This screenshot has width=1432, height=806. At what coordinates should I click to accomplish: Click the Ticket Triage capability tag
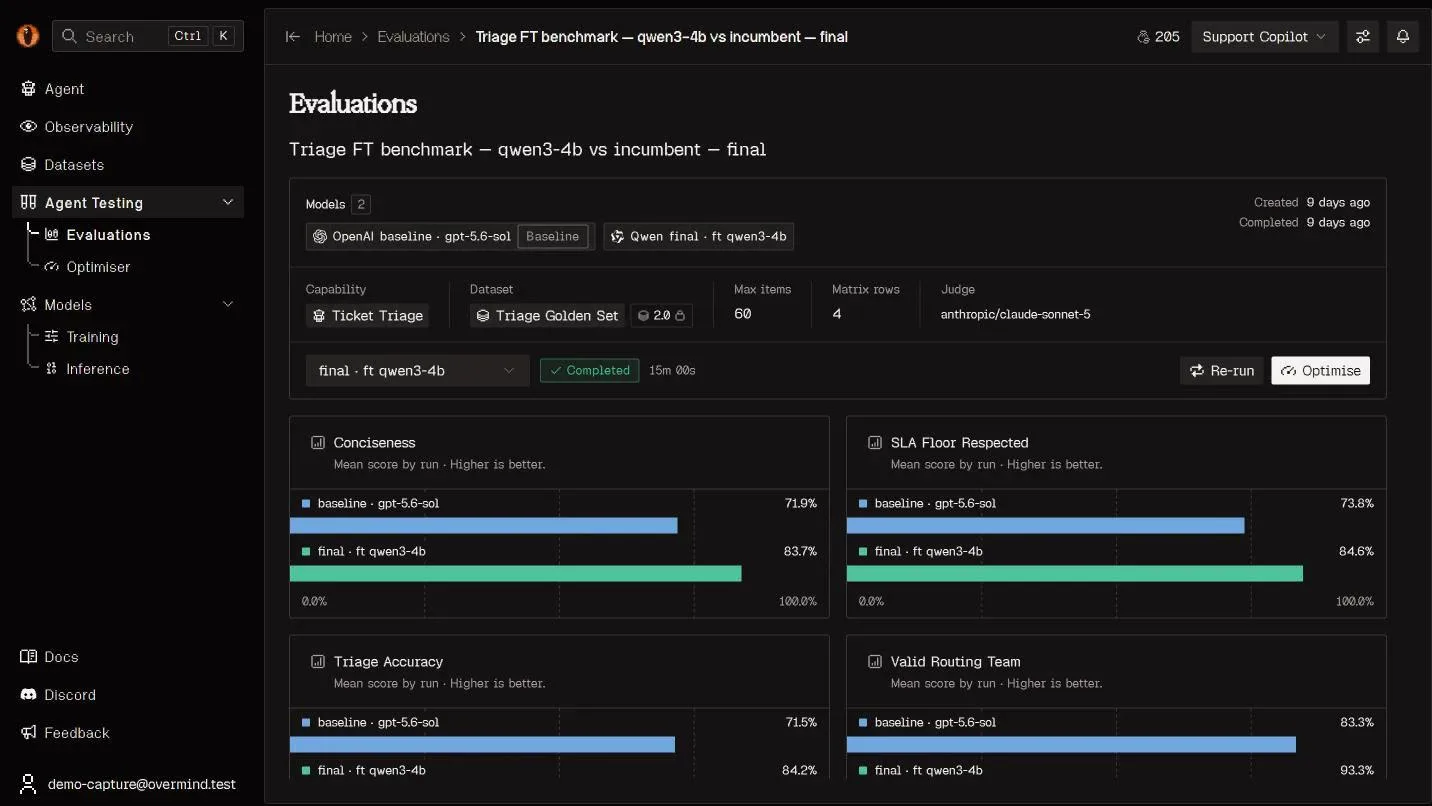pos(367,316)
